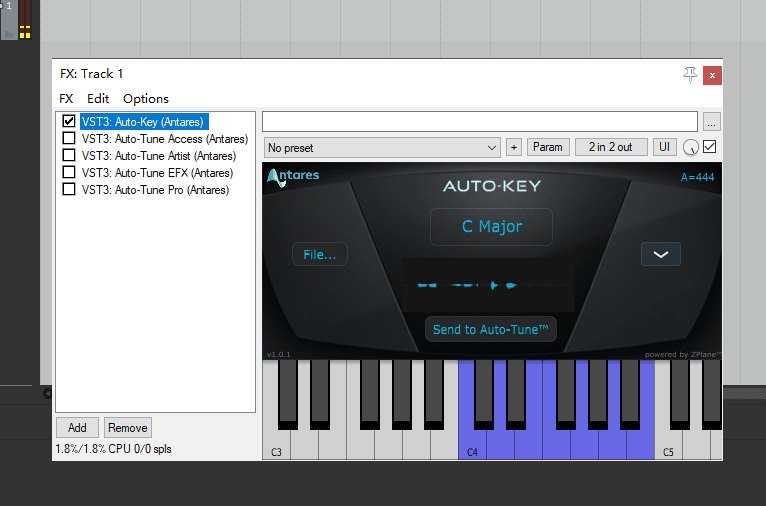The width and height of the screenshot is (766, 506).
Task: Select VST3: Auto-Tune EFX (Antares) entry
Action: pyautogui.click(x=157, y=173)
